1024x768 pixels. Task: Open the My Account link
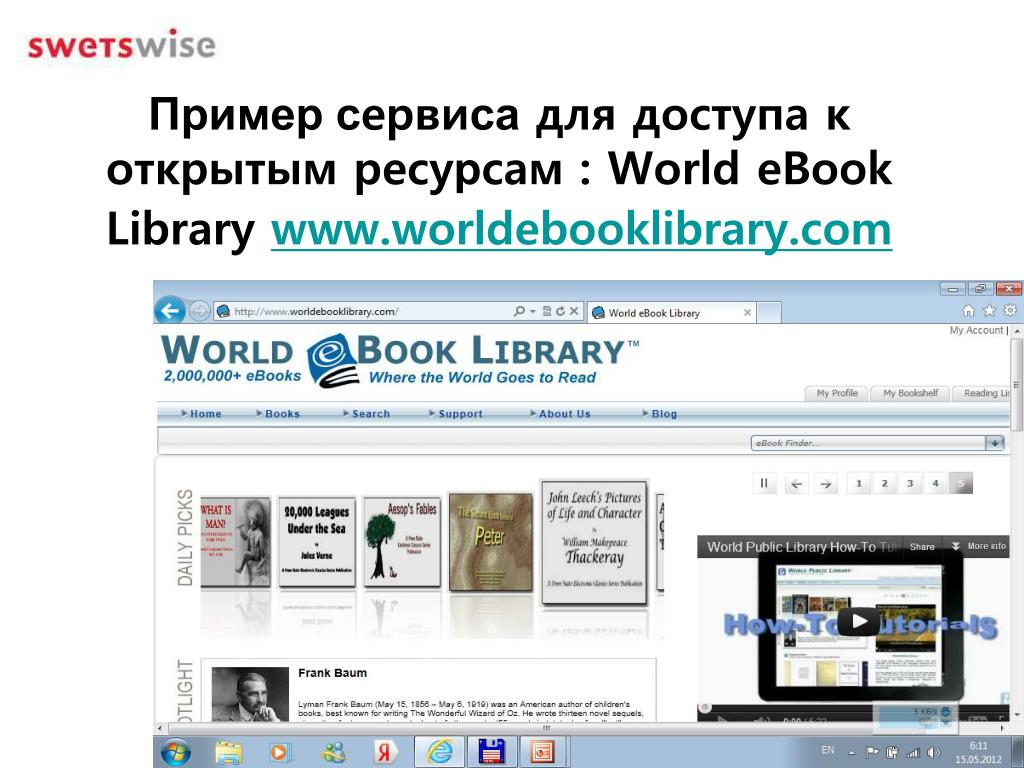point(976,330)
